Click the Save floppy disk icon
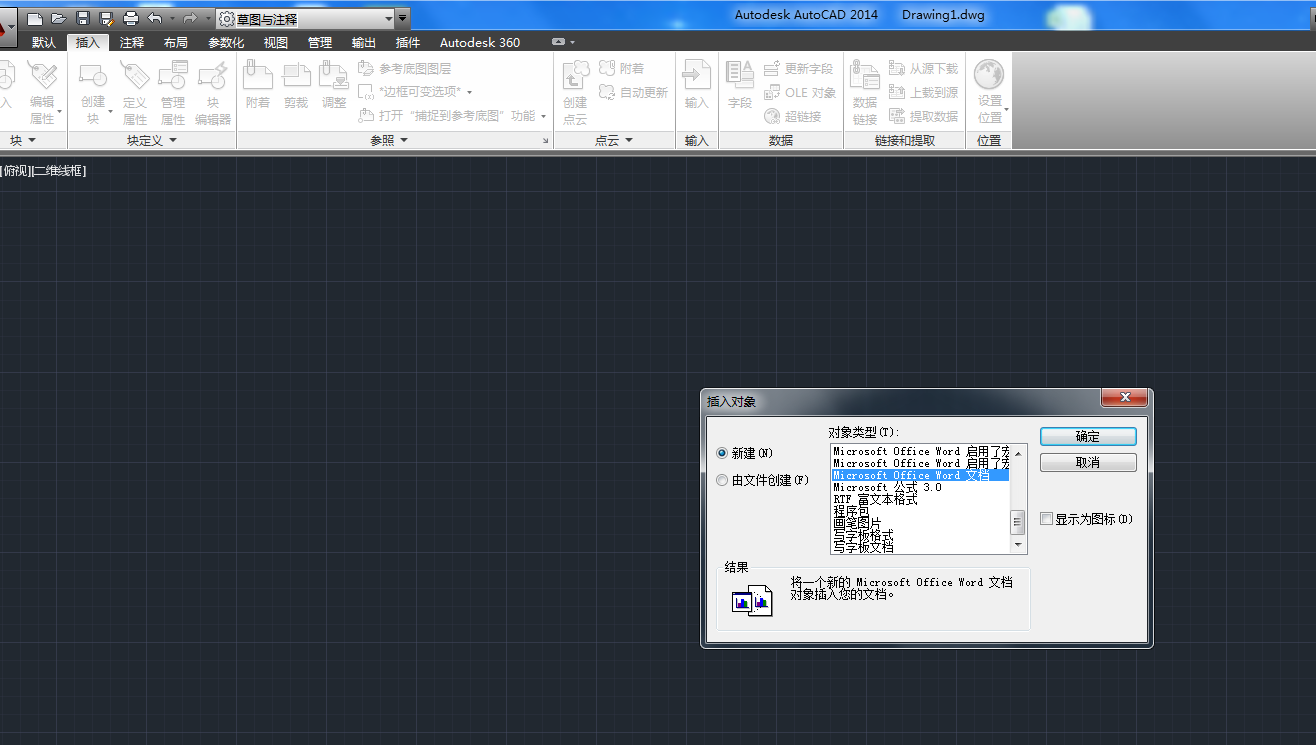 pyautogui.click(x=83, y=18)
